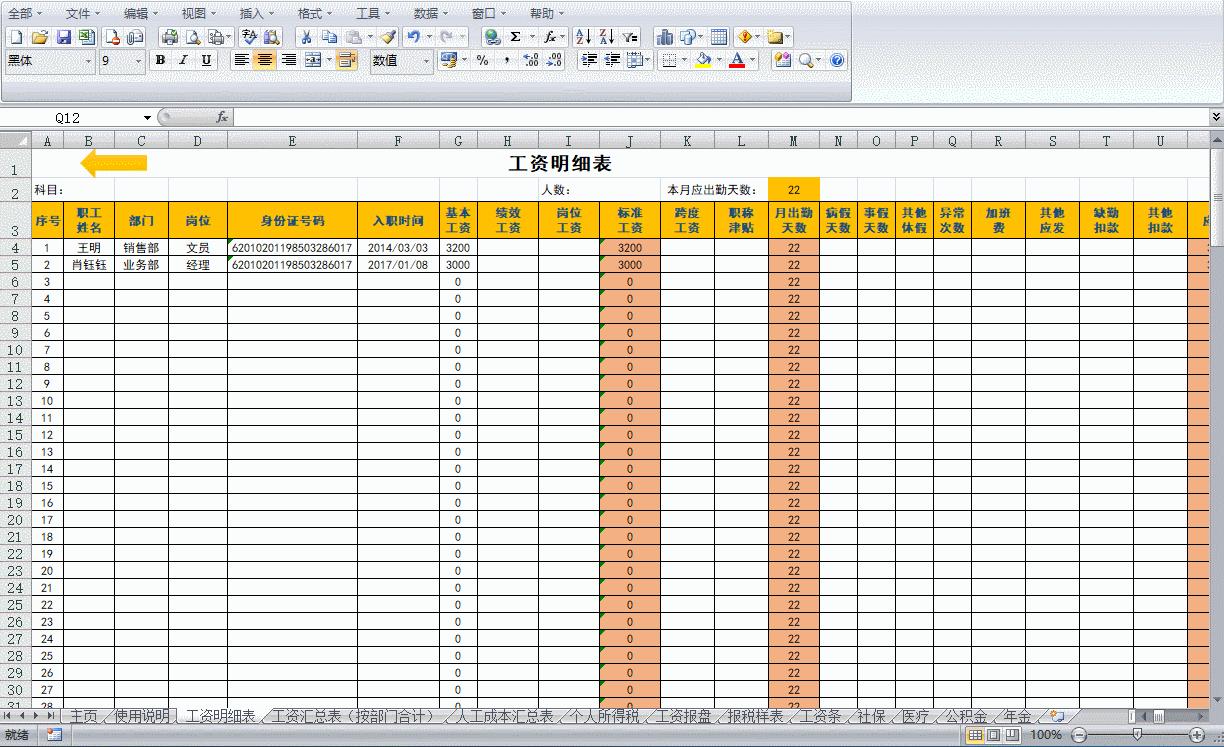Expand the fill color dropdown arrow
This screenshot has height=747, width=1224.
[717, 60]
